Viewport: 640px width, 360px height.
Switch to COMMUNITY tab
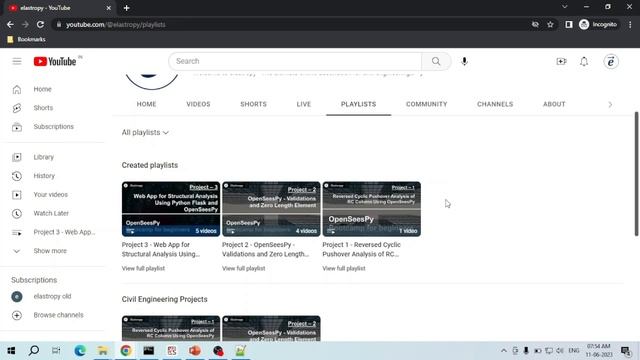coord(427,104)
